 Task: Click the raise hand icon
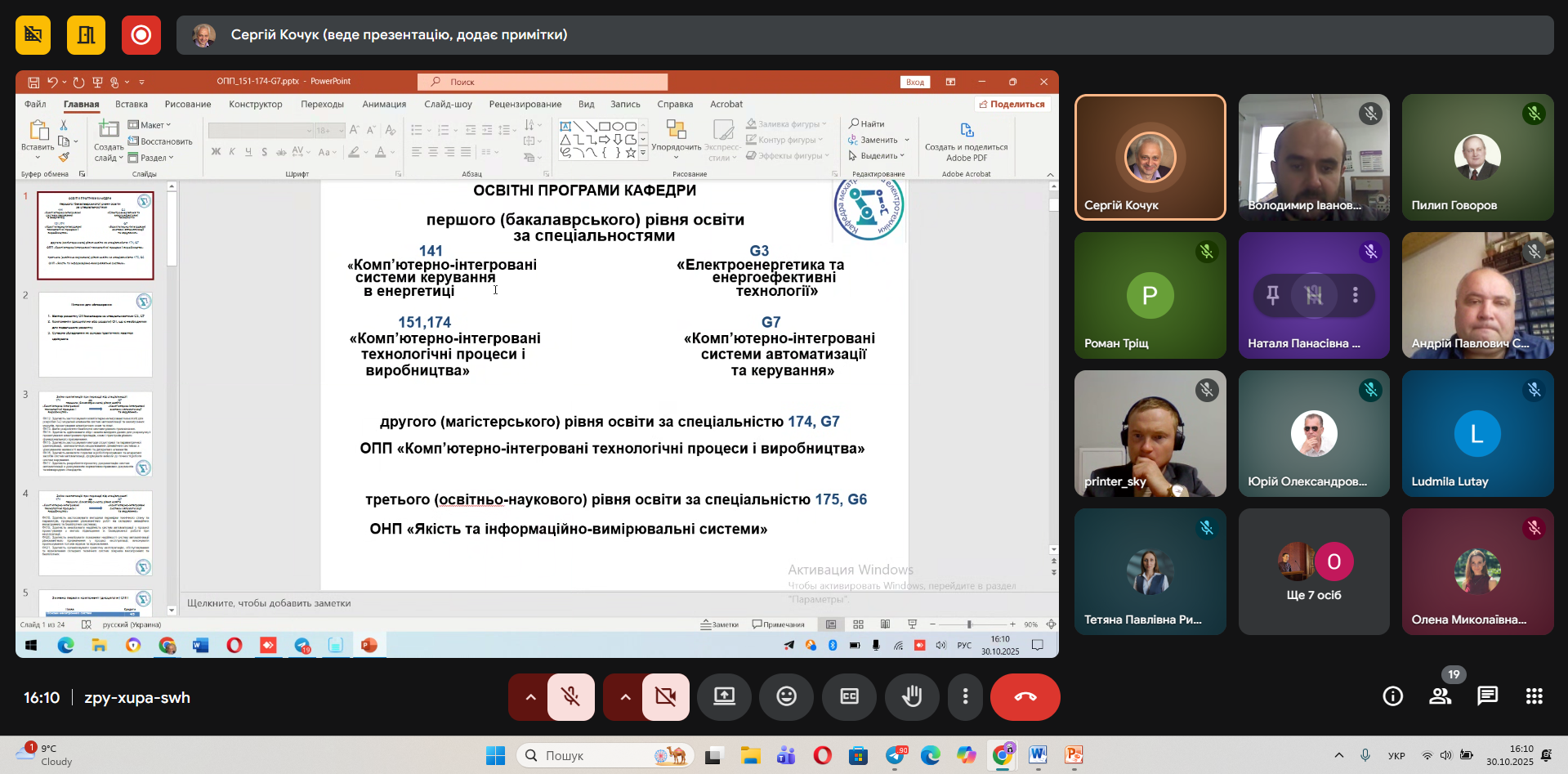click(912, 697)
